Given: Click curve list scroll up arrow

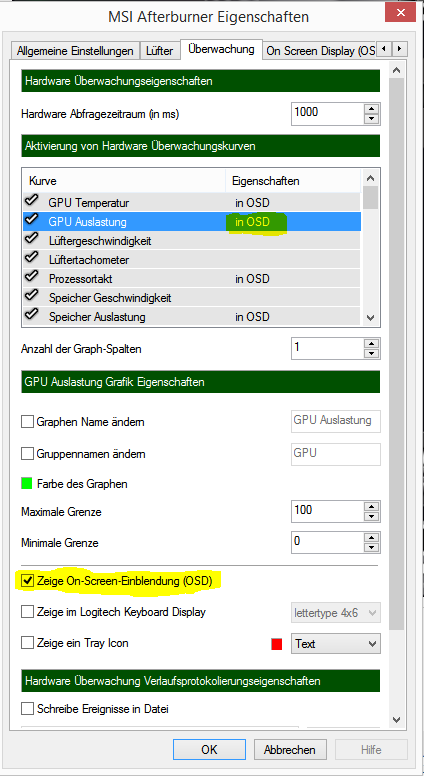Looking at the screenshot, I should [x=370, y=178].
